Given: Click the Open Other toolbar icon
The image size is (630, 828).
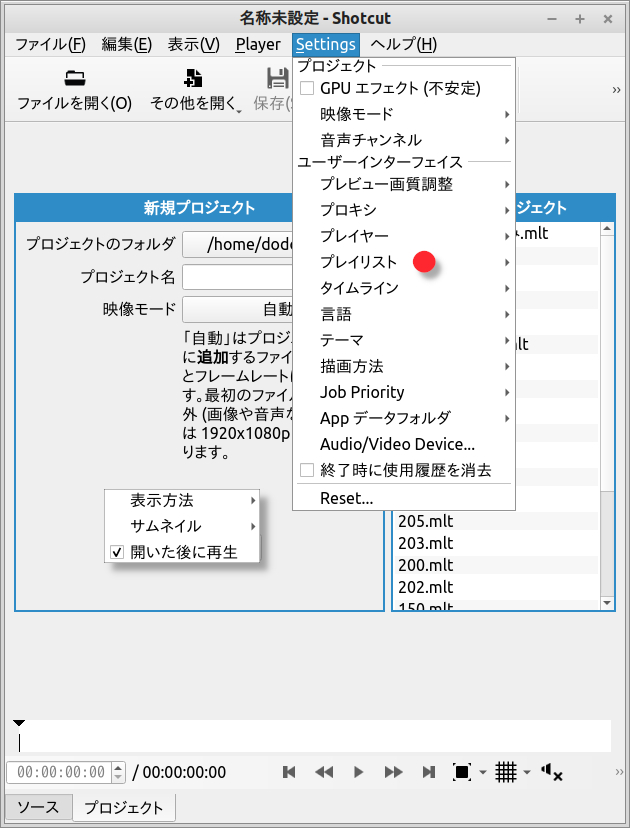Looking at the screenshot, I should click(194, 79).
